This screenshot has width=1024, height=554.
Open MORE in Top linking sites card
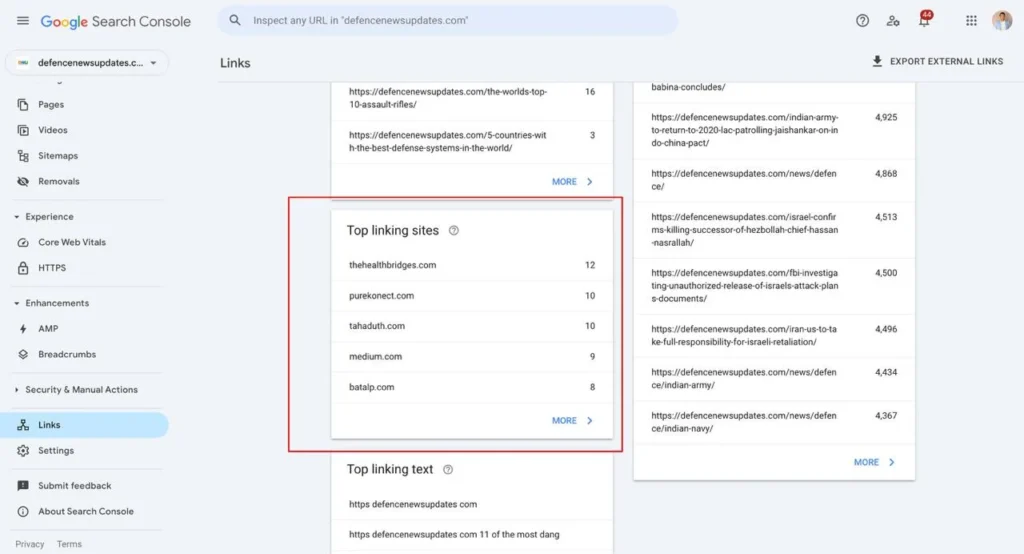[x=572, y=421]
